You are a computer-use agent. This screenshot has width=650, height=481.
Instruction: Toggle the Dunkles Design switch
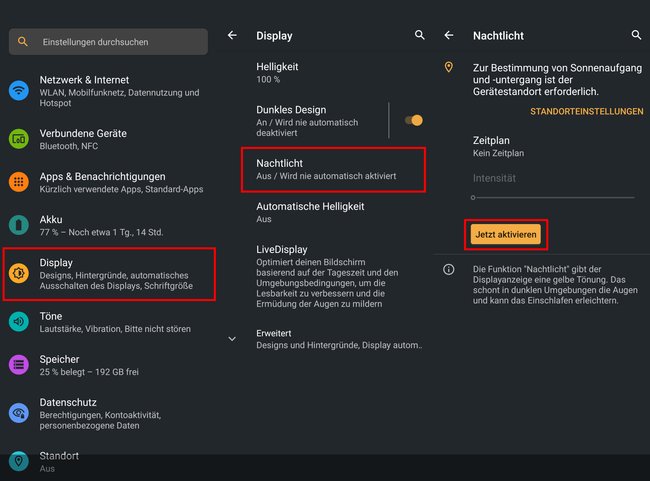click(414, 120)
